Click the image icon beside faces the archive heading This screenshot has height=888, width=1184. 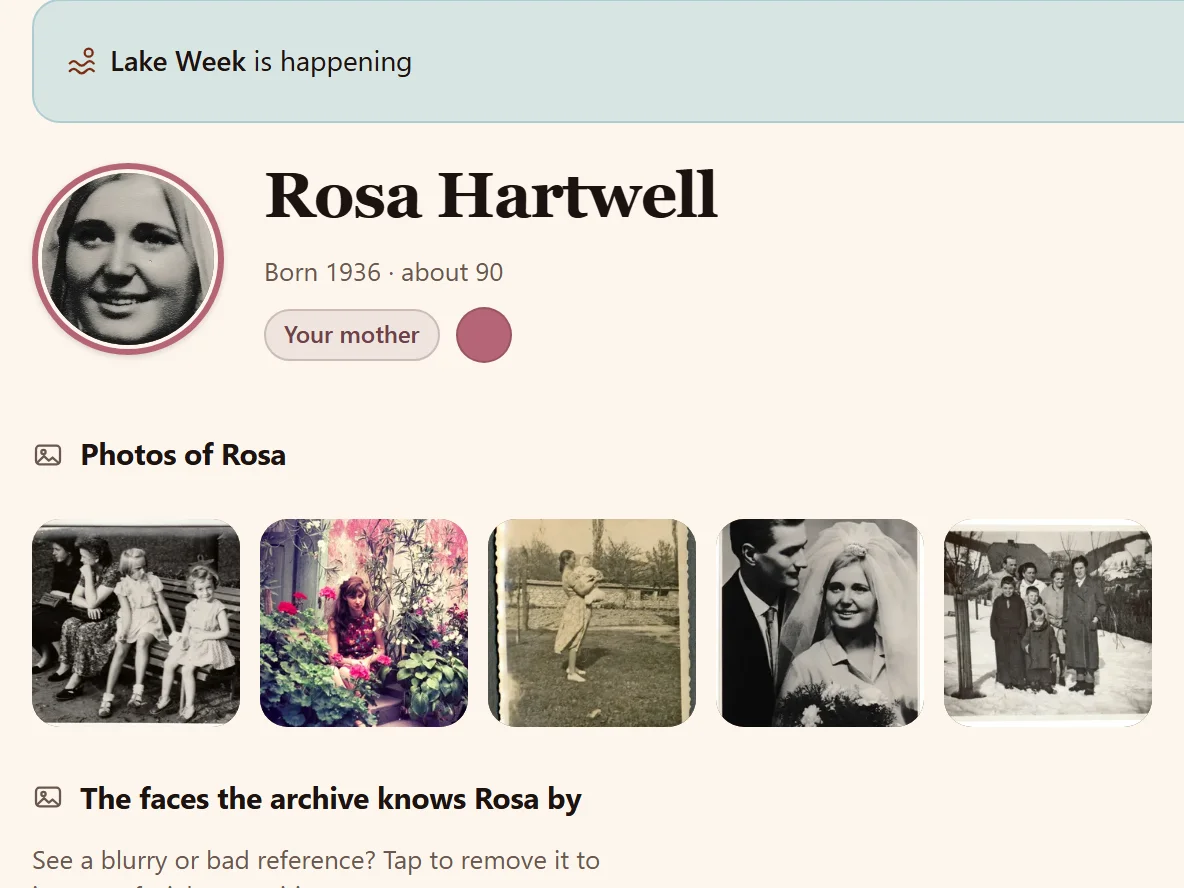click(x=48, y=797)
